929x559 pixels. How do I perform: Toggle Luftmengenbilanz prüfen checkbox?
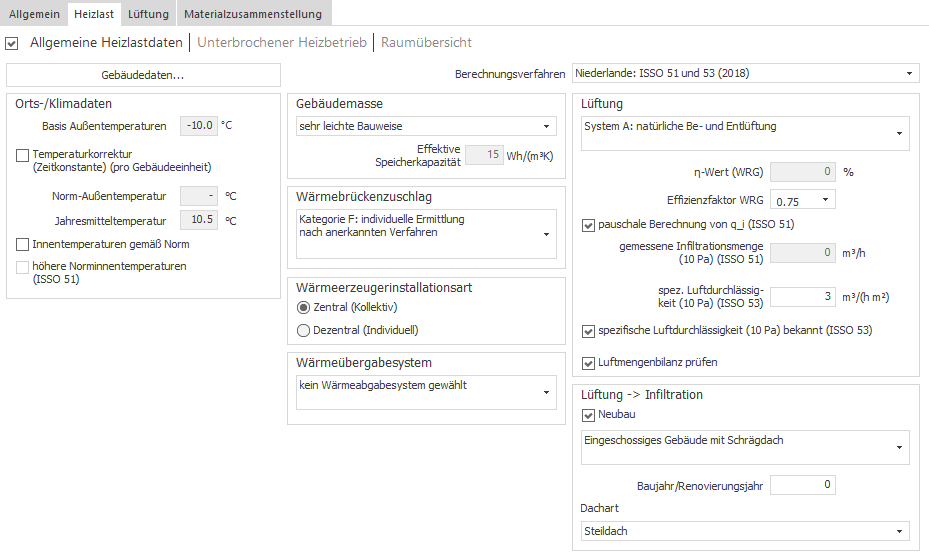pos(588,363)
